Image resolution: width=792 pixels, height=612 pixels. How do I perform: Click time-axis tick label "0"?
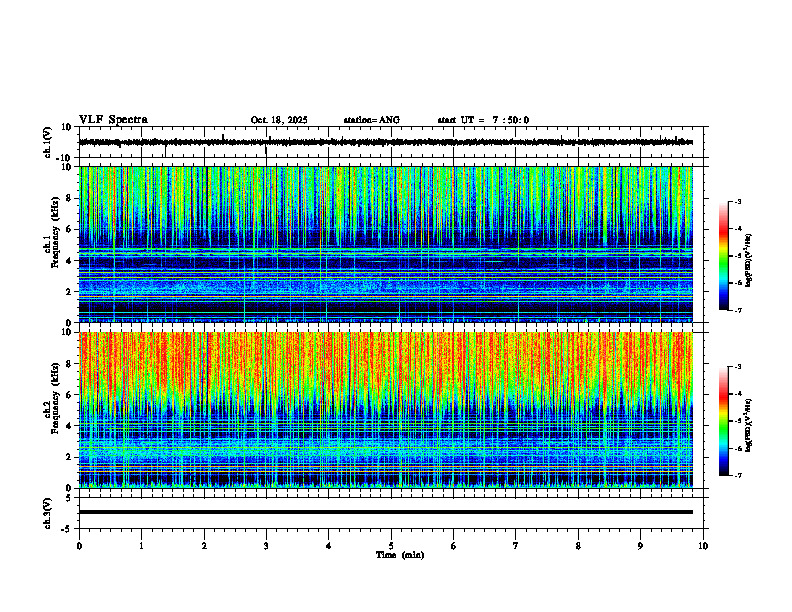click(79, 546)
